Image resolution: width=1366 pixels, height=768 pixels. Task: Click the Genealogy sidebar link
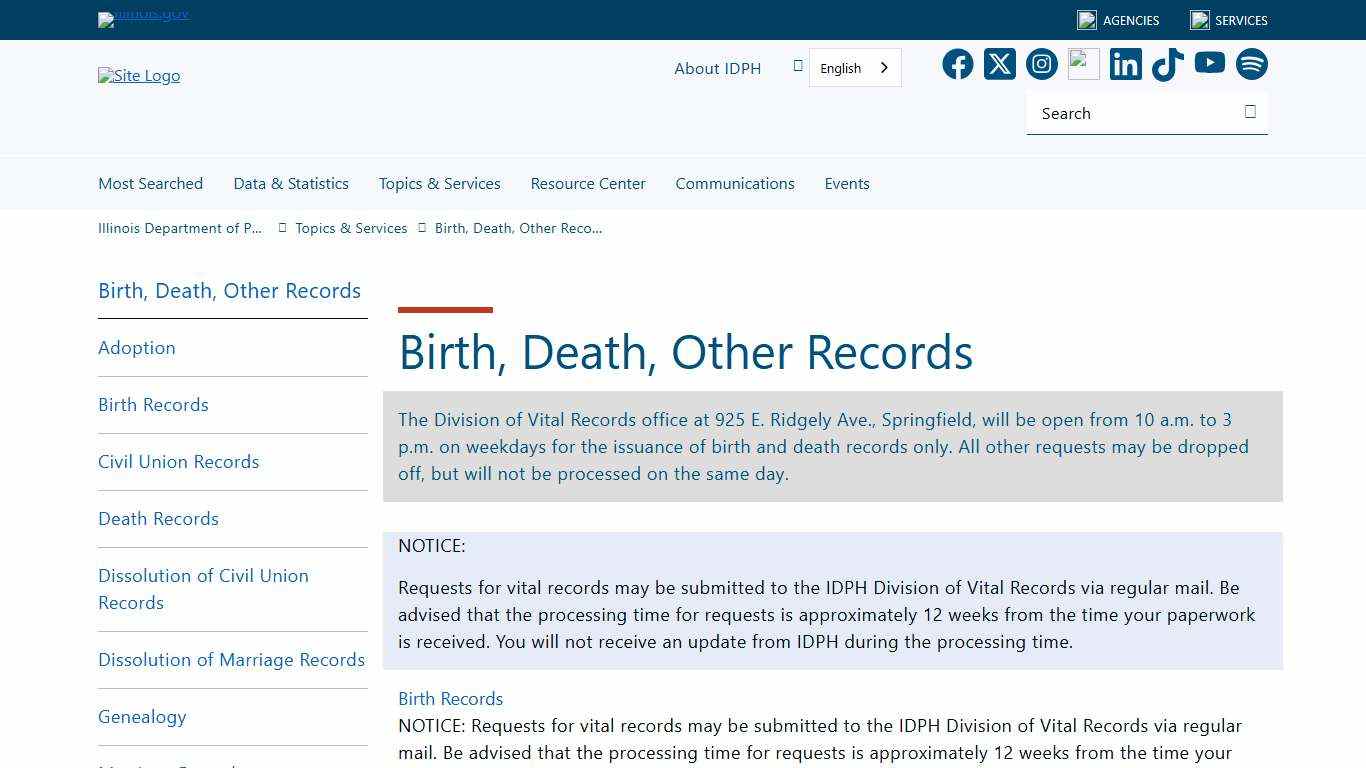point(142,716)
